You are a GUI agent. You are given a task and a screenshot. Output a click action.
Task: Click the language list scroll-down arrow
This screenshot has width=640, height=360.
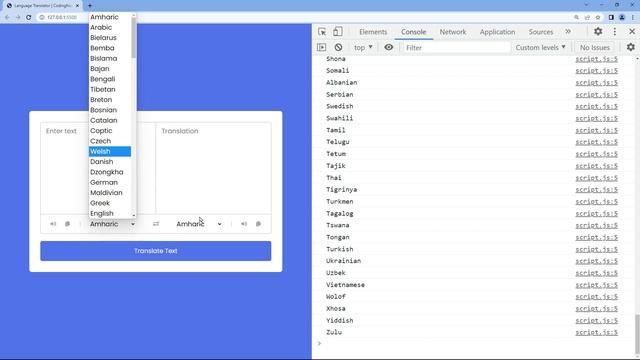click(x=133, y=215)
